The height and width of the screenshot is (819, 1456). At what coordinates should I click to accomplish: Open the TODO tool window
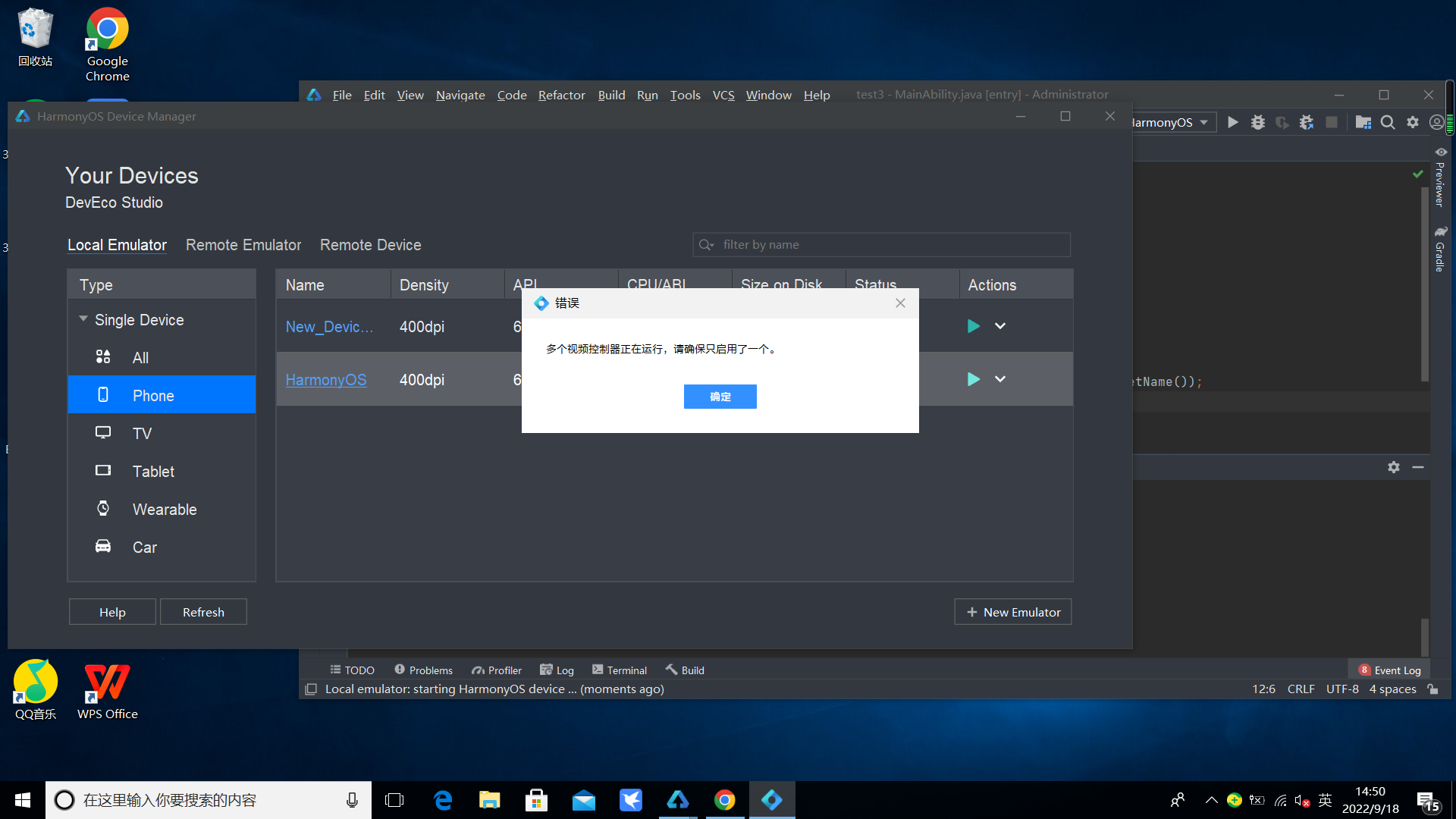pyautogui.click(x=353, y=670)
